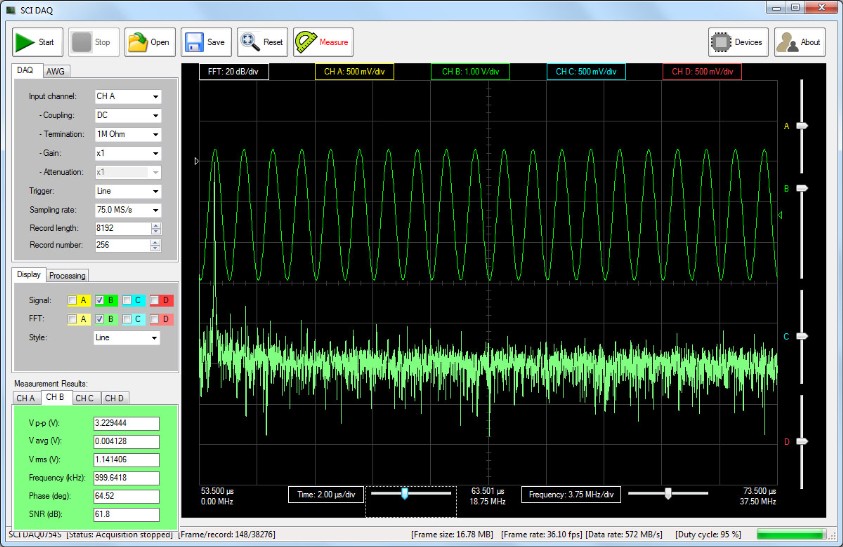Click the About person icon
The width and height of the screenshot is (843, 547).
[x=787, y=42]
